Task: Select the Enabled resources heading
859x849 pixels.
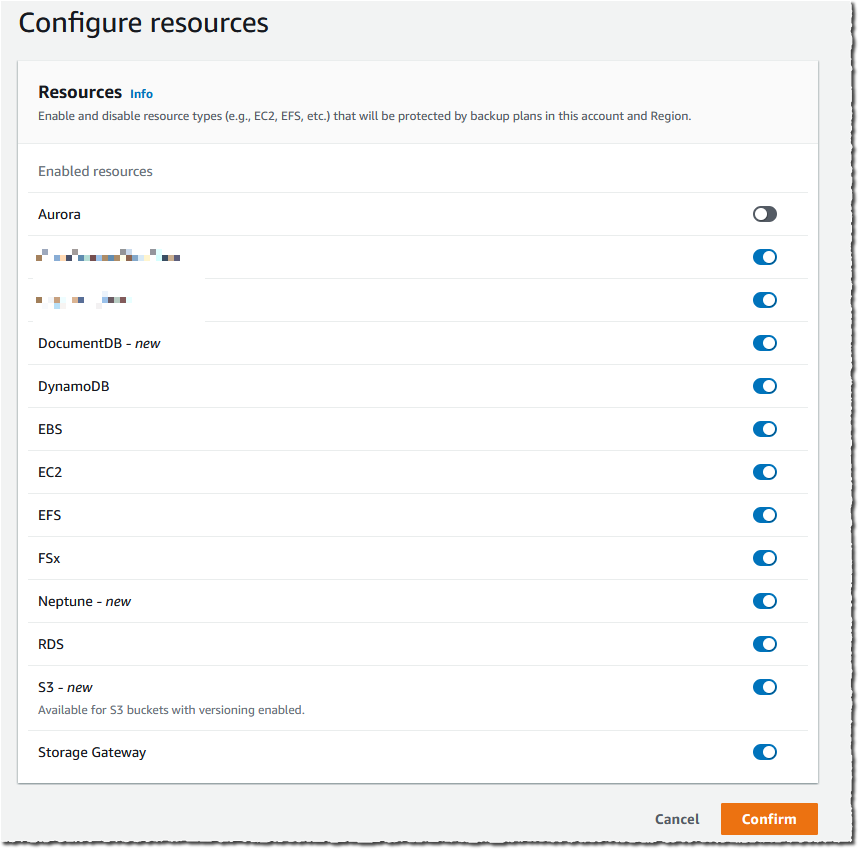Action: click(95, 171)
